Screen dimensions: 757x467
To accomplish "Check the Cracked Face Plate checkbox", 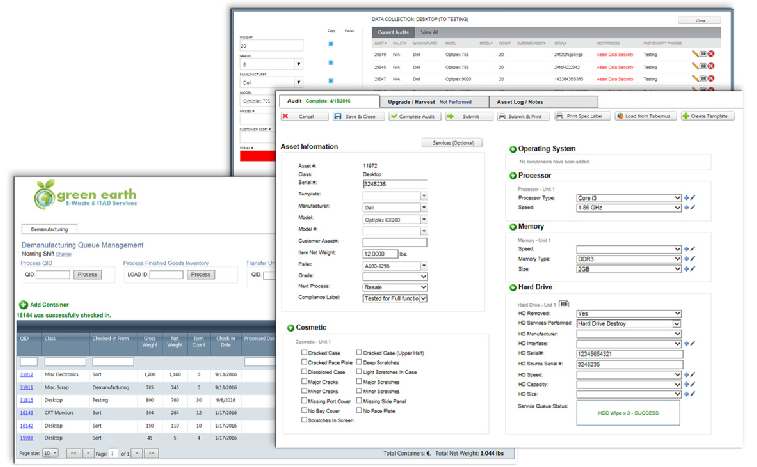I will 304,362.
